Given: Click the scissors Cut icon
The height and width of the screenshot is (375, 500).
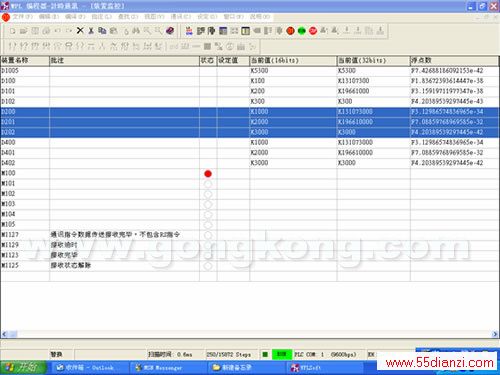Looking at the screenshot, I should pyautogui.click(x=91, y=31).
